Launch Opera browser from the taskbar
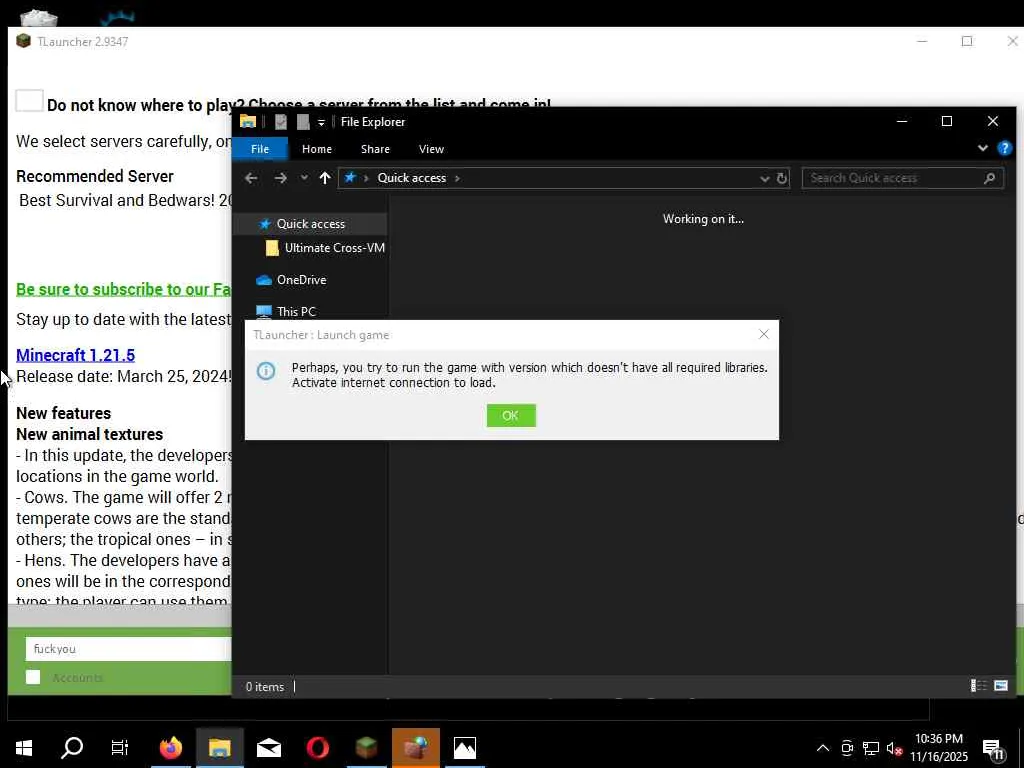 point(317,748)
